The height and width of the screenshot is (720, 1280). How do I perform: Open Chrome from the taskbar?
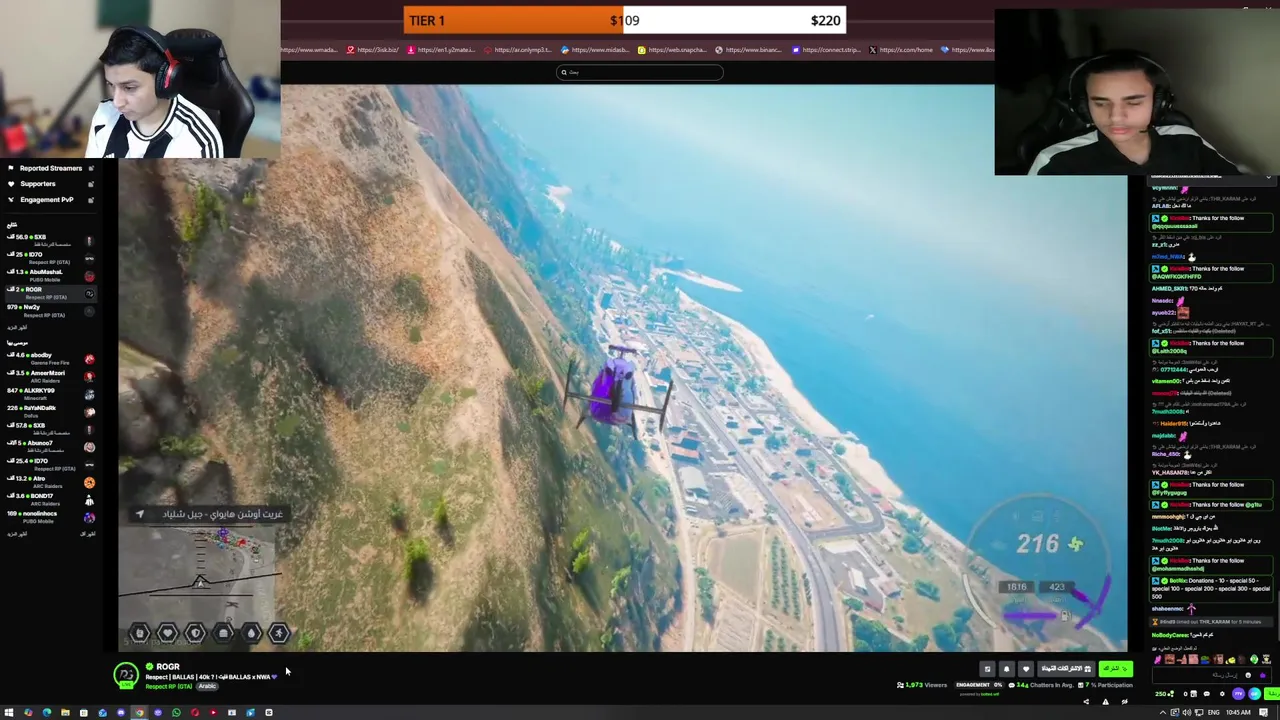point(139,712)
